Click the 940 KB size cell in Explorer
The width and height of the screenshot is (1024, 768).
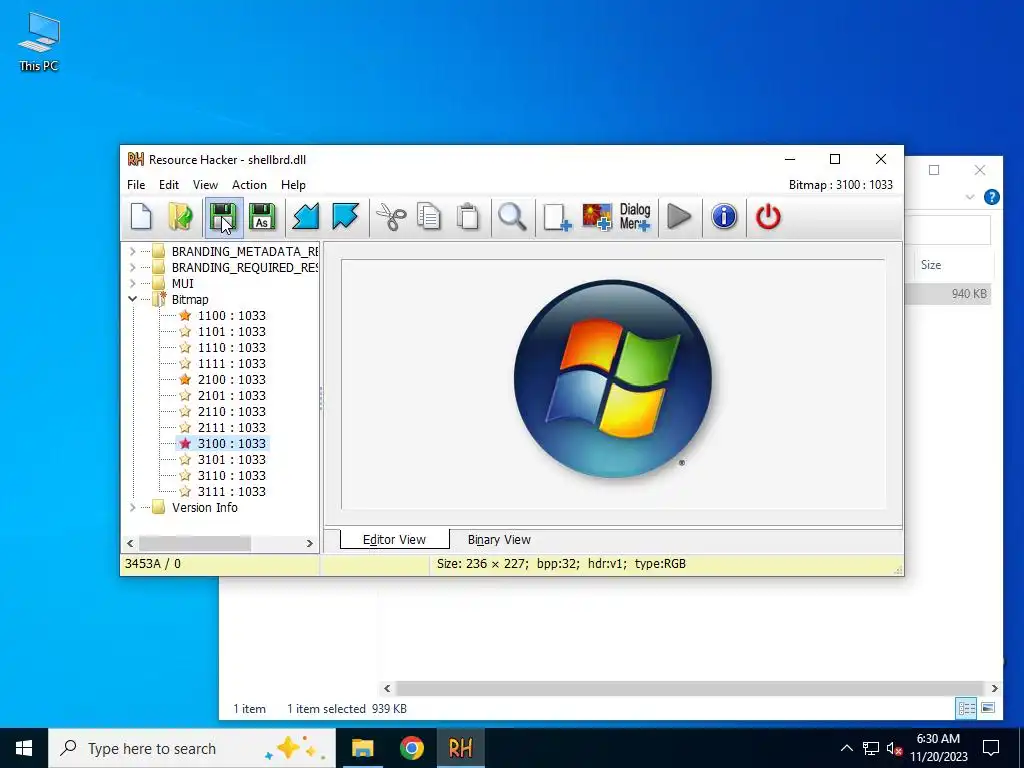(969, 294)
